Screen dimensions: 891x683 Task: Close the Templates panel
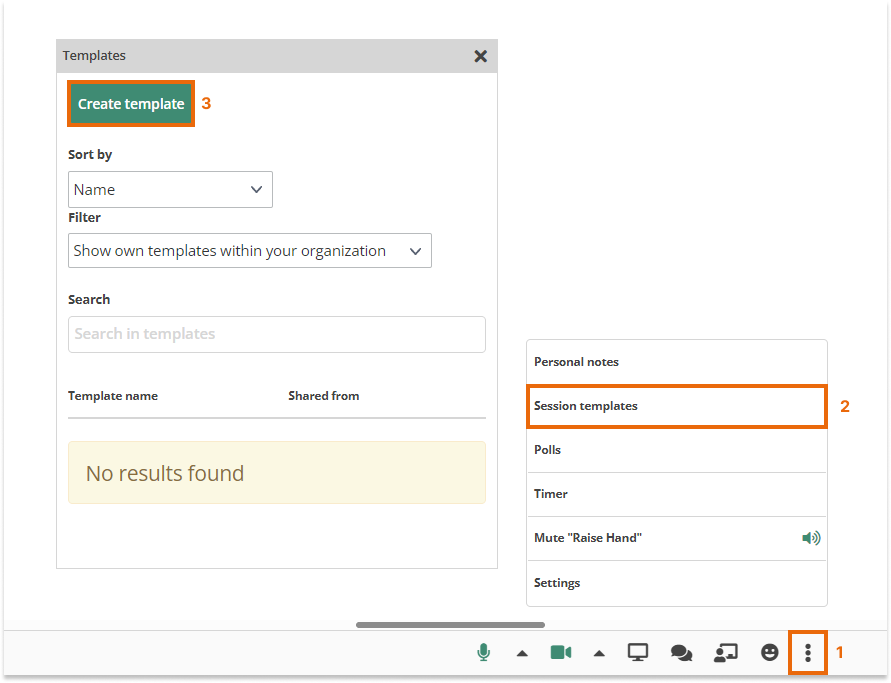(x=481, y=56)
